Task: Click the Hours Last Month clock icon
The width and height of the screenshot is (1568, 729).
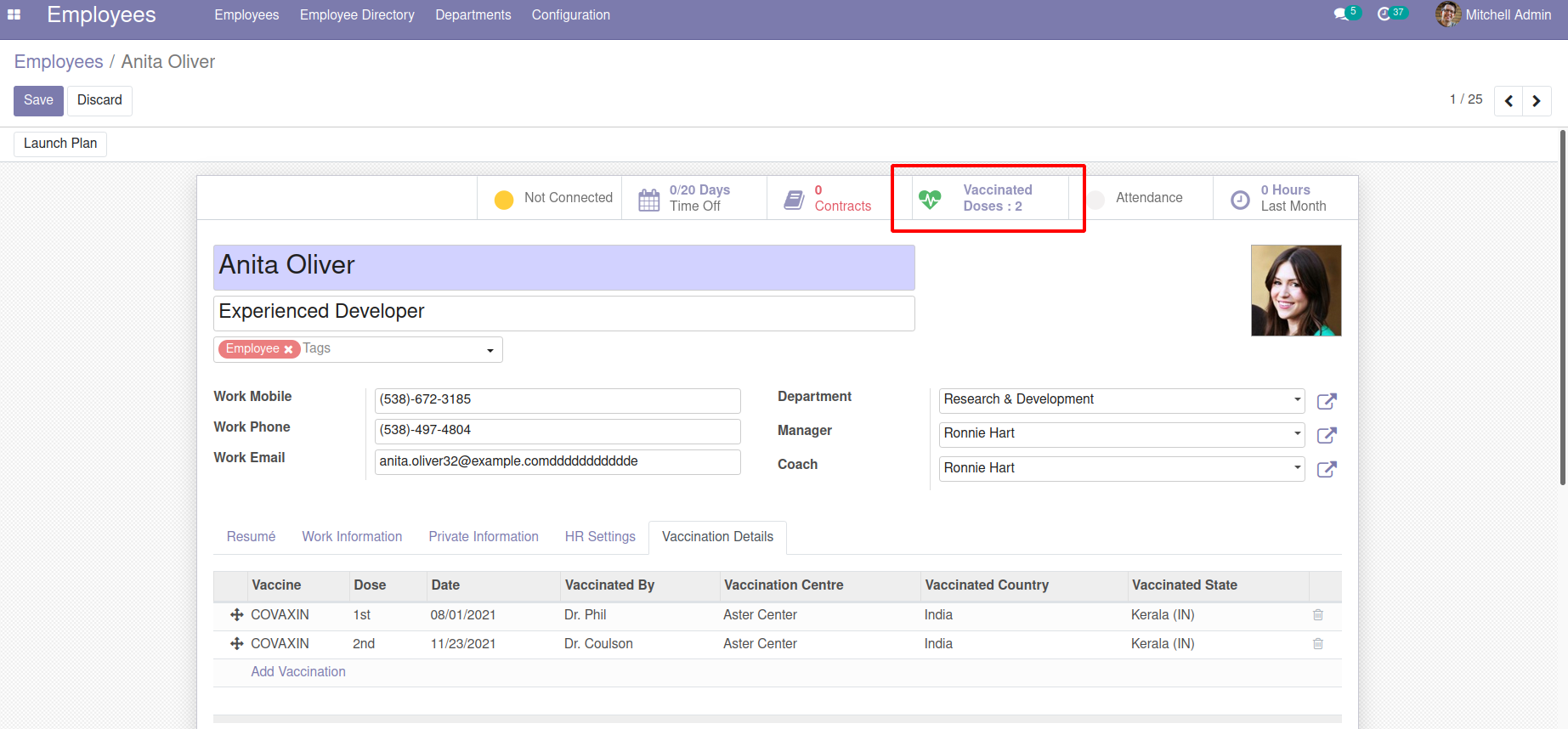Action: (x=1240, y=200)
